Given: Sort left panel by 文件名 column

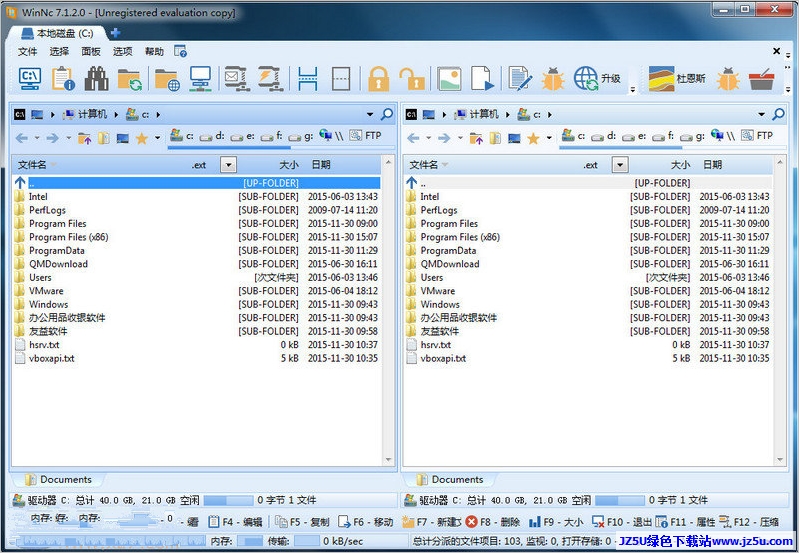Looking at the screenshot, I should tap(32, 165).
